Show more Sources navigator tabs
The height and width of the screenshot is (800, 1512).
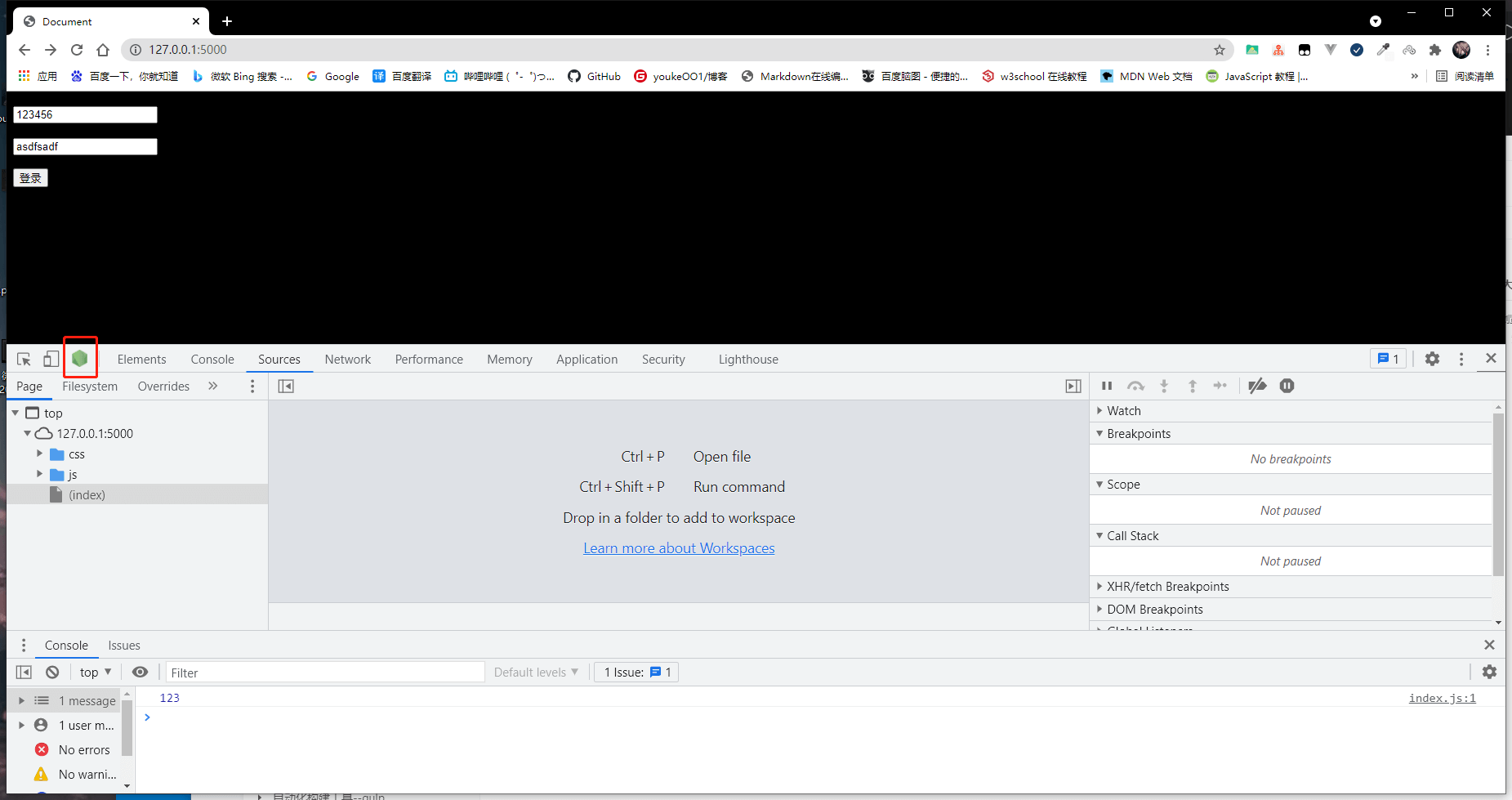click(213, 387)
